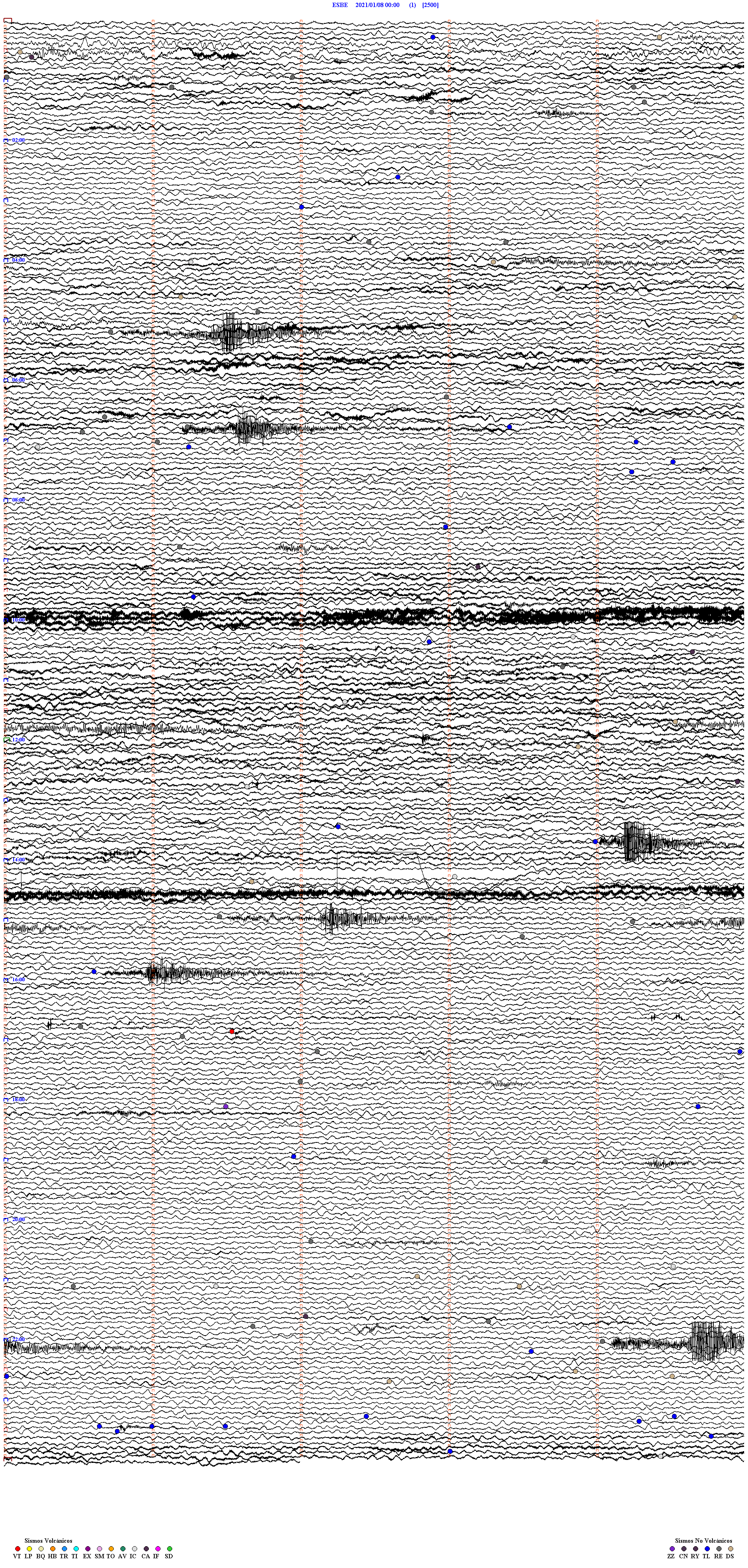
Task: Click the gray RE legend dot
Action: click(x=719, y=1549)
